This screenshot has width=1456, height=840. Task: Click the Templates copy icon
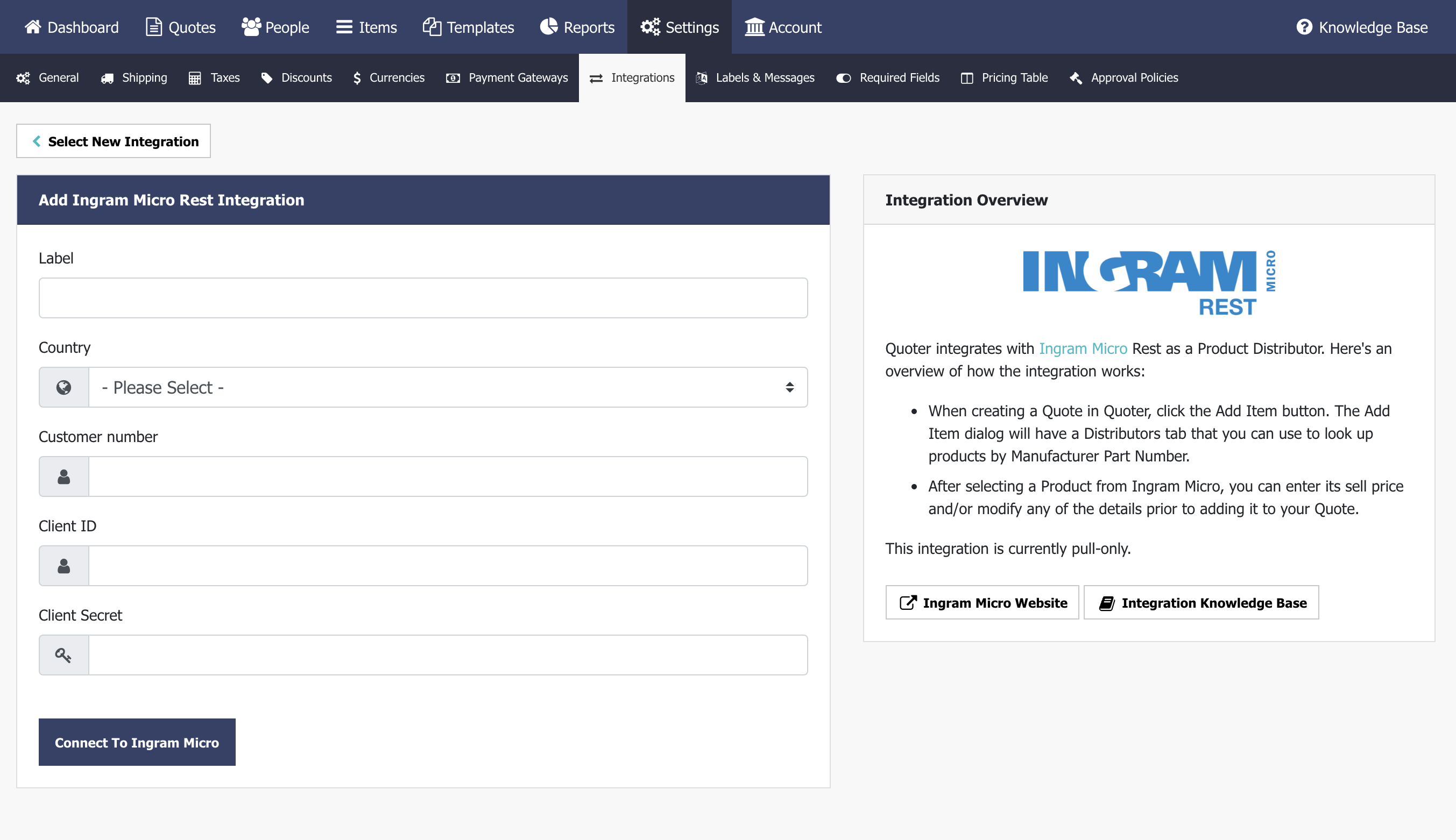click(432, 26)
